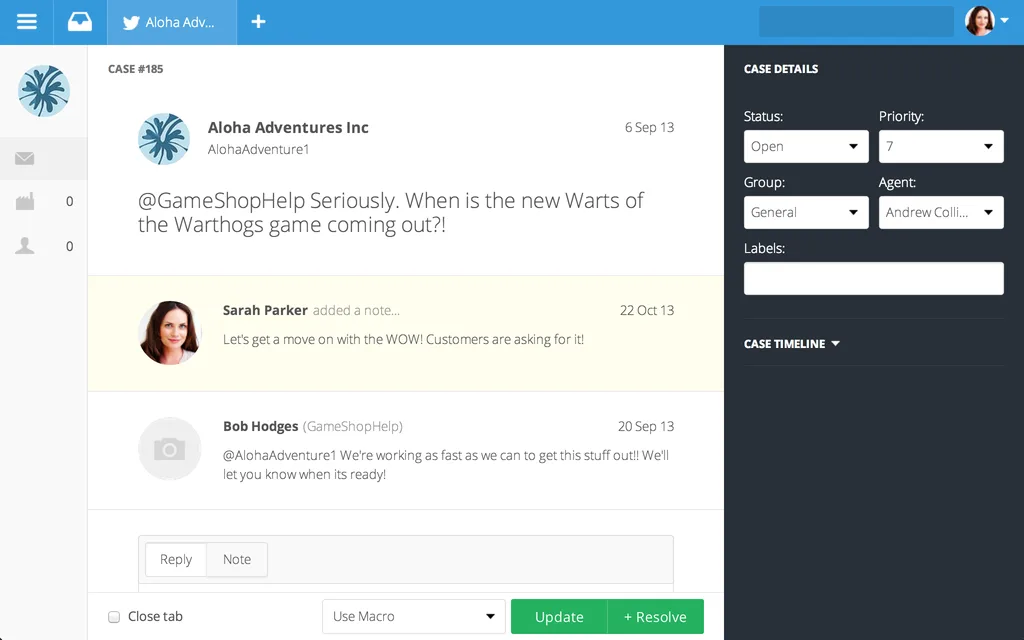Open the user profile avatar menu
This screenshot has width=1024, height=640.
pos(987,21)
